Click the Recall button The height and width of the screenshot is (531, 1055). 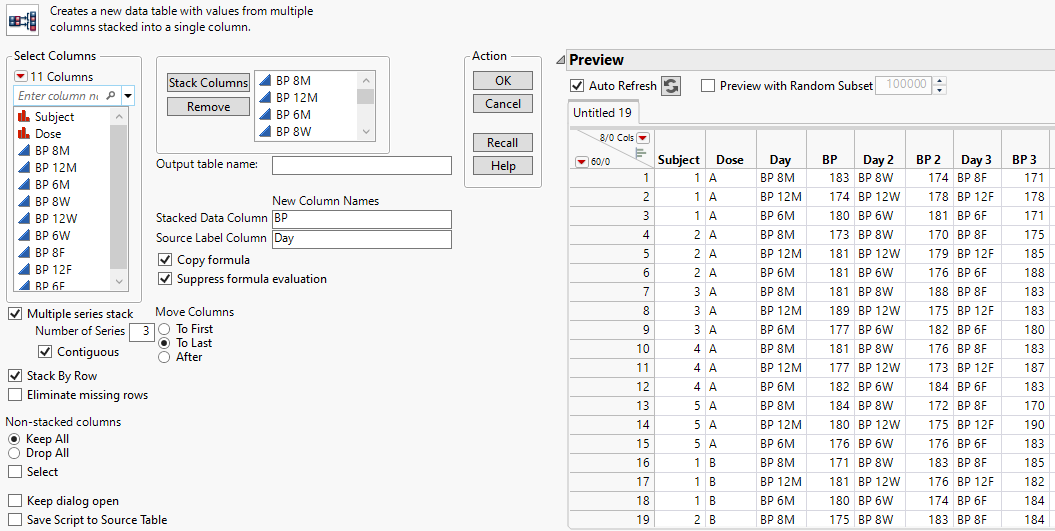click(502, 143)
